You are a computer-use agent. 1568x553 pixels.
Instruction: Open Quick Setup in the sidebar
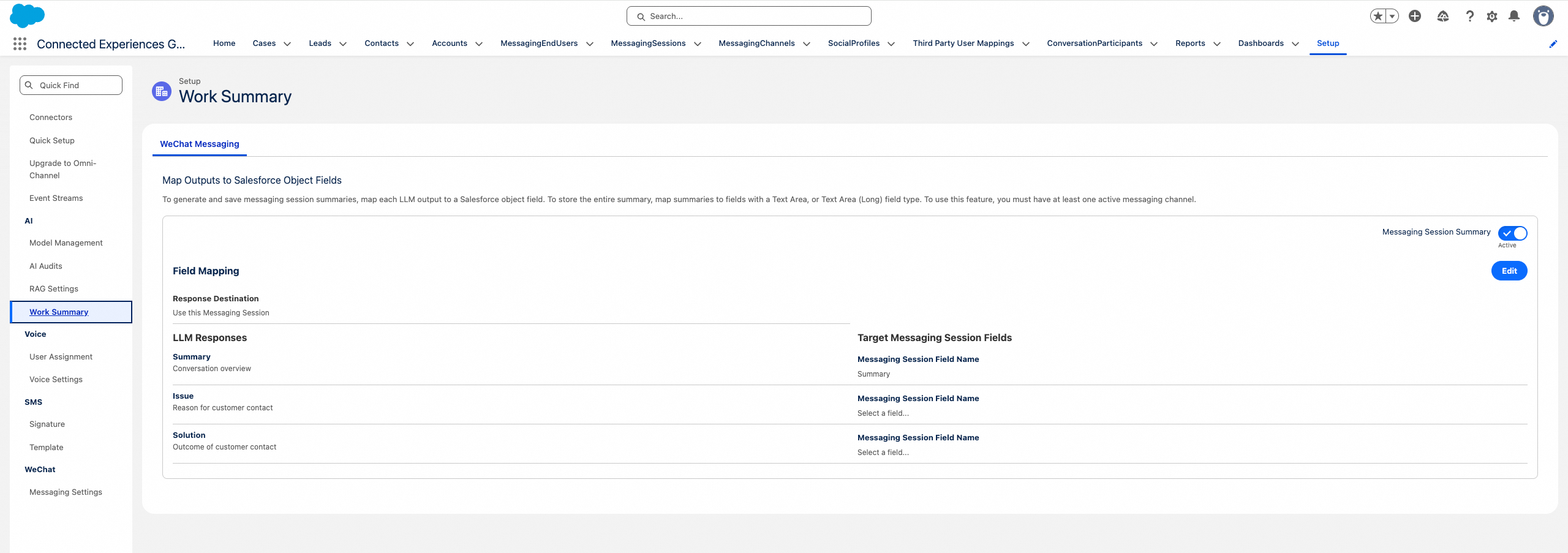[52, 141]
